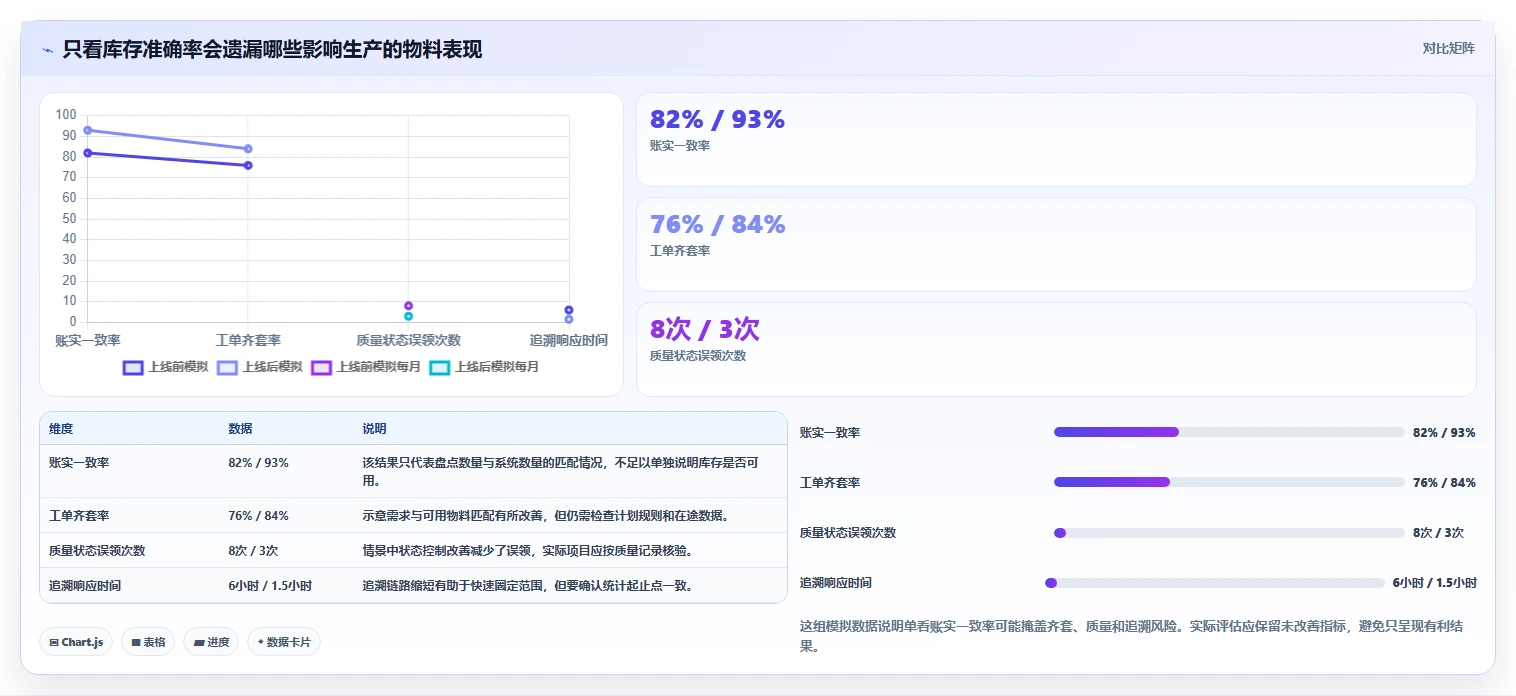The width and height of the screenshot is (1516, 696).
Task: Click the 100 y-axis tick label
Action: [x=66, y=115]
